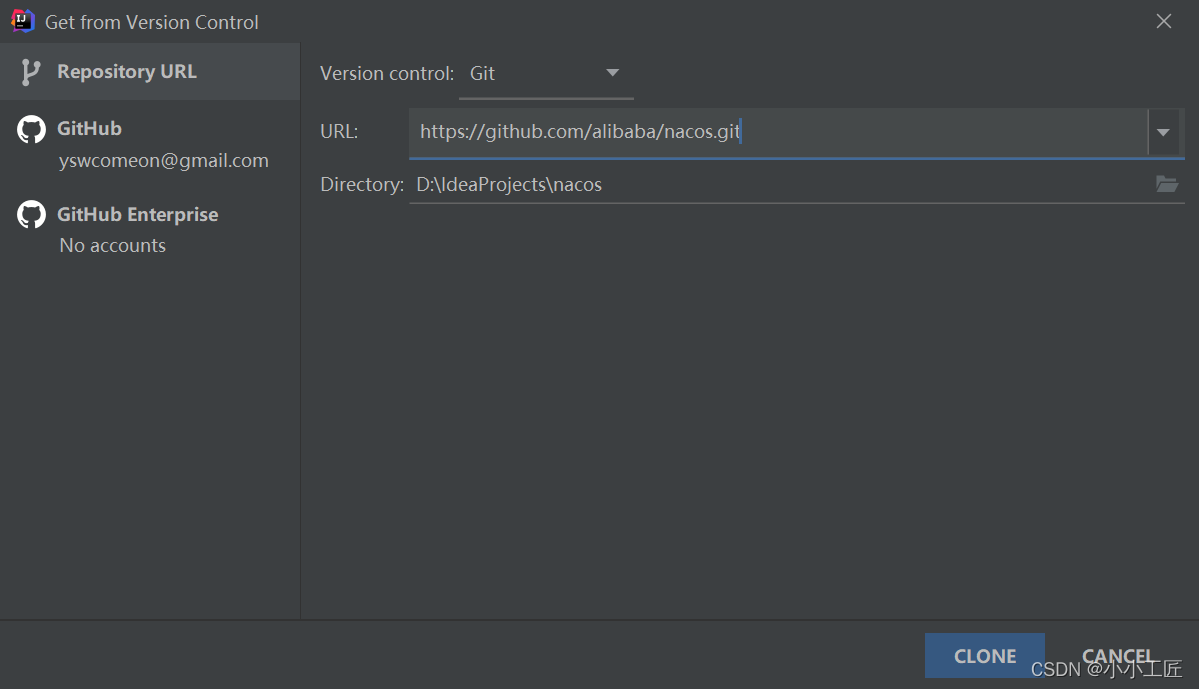Open the Git version control combo box
The height and width of the screenshot is (689, 1199).
coord(530,74)
